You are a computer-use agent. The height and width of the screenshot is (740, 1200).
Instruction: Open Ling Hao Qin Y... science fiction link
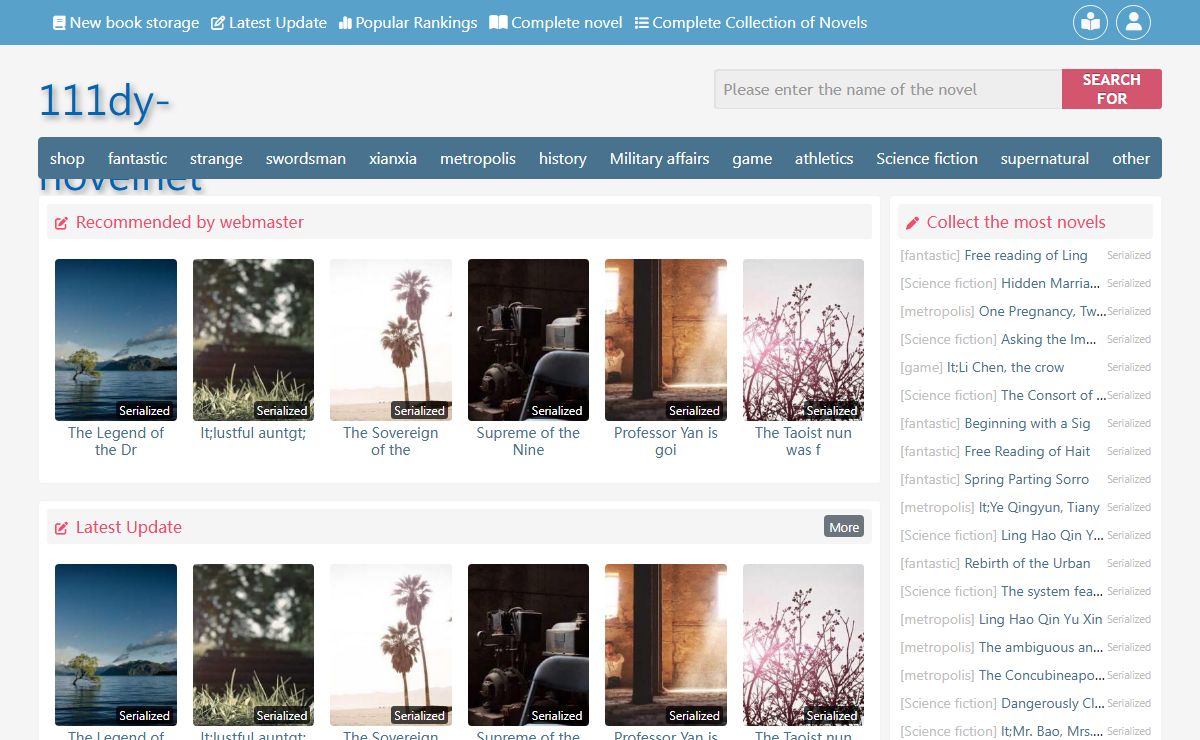click(x=1053, y=535)
